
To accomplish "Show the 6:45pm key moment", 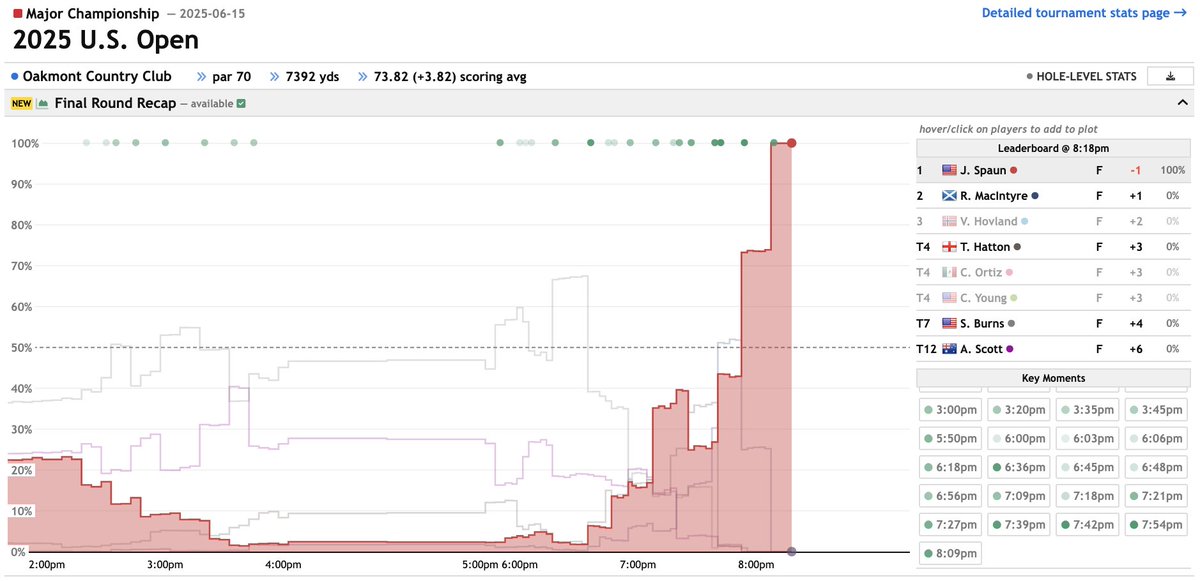I will pyautogui.click(x=1088, y=468).
